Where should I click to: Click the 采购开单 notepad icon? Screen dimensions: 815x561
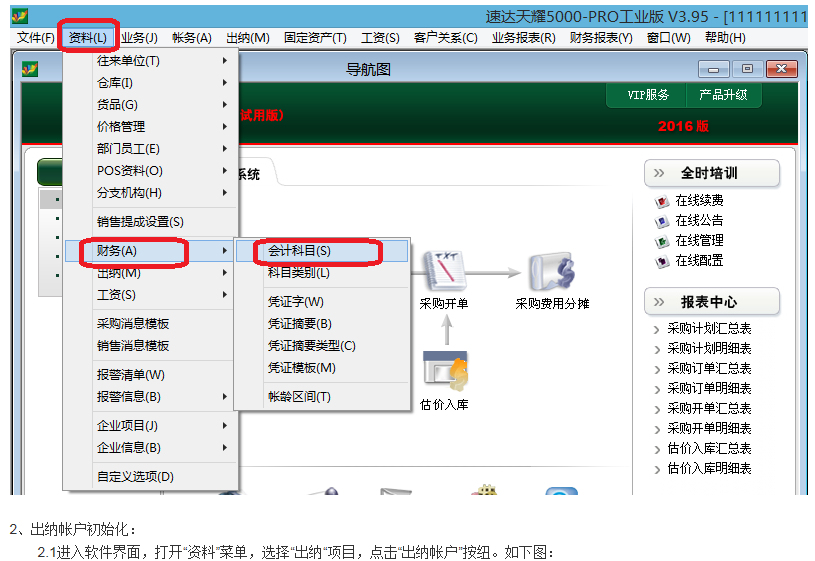445,270
